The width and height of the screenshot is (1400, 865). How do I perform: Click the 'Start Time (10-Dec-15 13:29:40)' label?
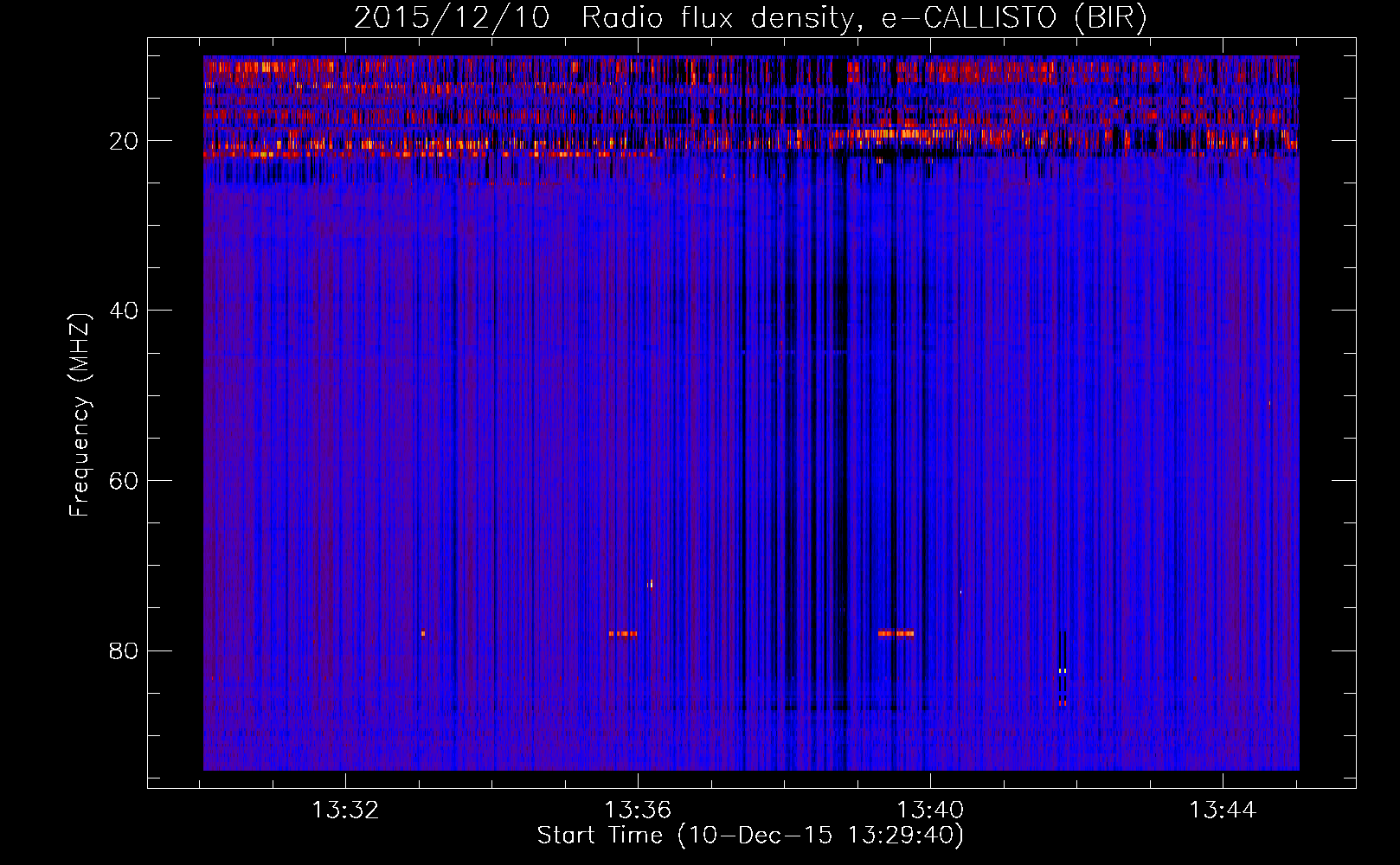pos(750,835)
